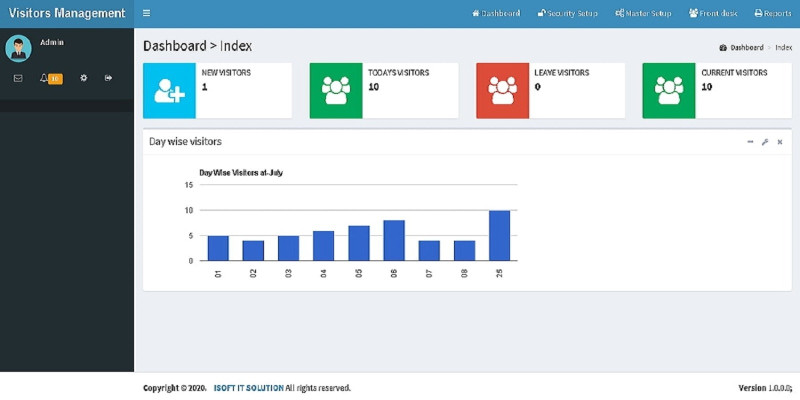Click the ISOFT IT SOLUTION footer link
The width and height of the screenshot is (800, 400).
248,388
